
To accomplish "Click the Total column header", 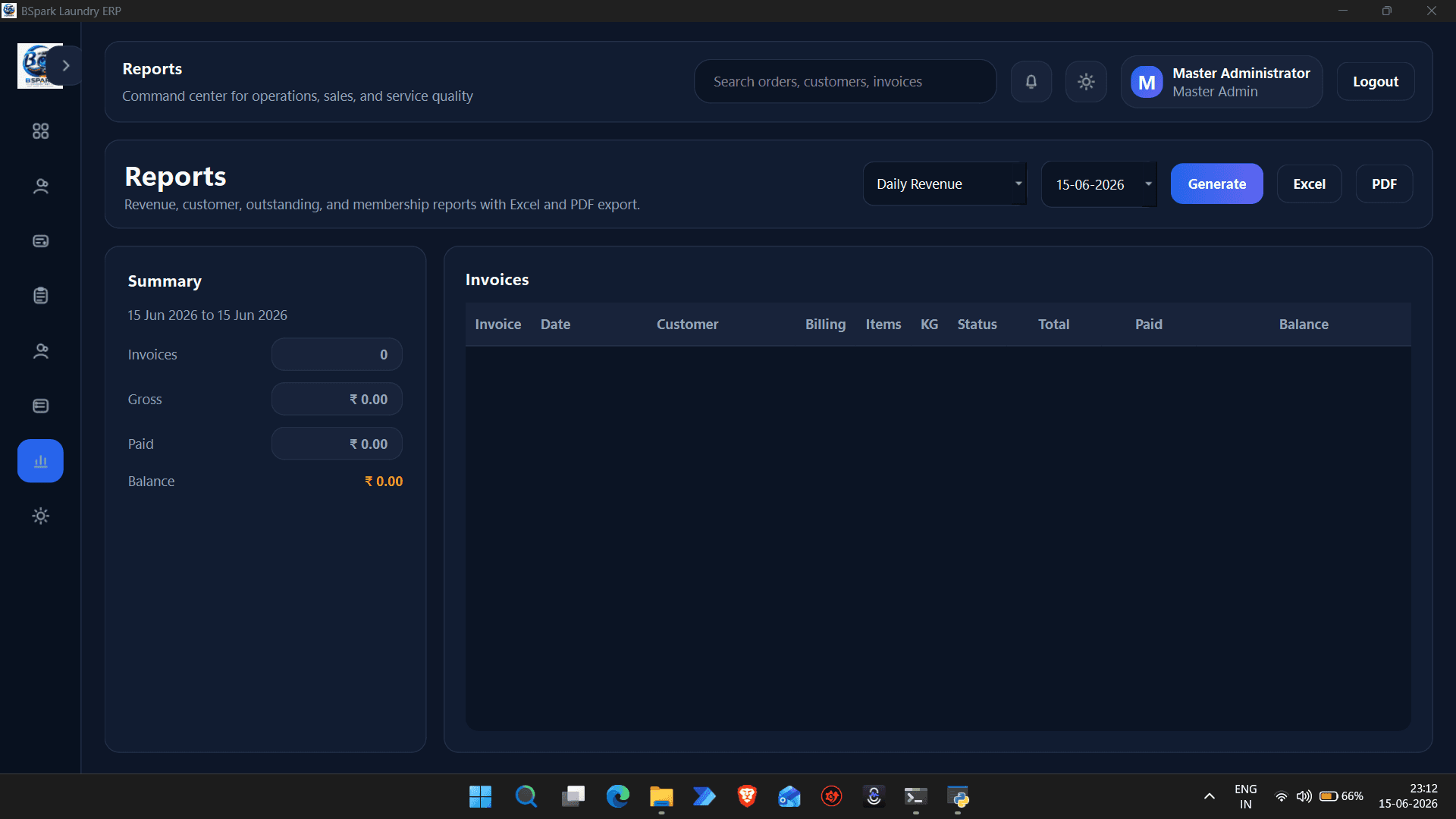I will point(1053,325).
